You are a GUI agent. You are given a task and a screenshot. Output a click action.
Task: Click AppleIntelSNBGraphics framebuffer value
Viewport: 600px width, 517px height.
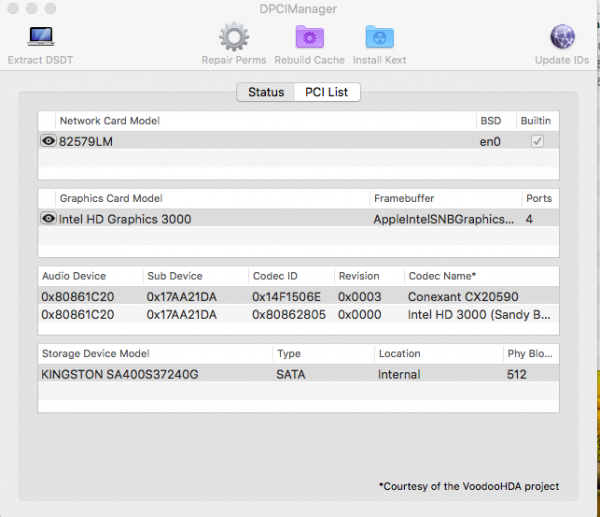tap(443, 219)
